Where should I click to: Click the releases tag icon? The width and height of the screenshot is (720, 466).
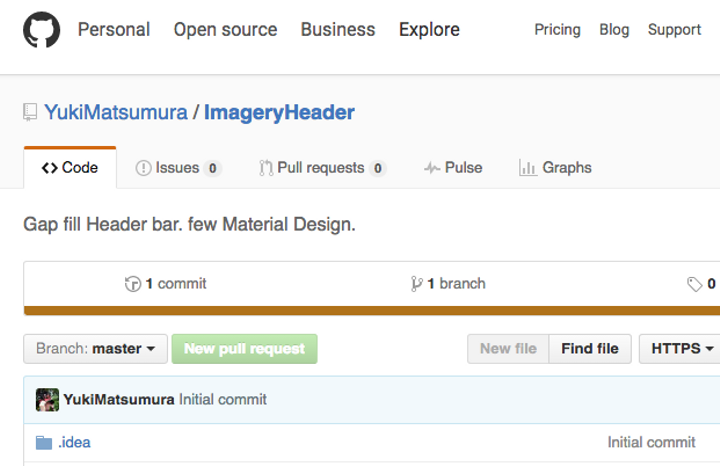(x=695, y=284)
